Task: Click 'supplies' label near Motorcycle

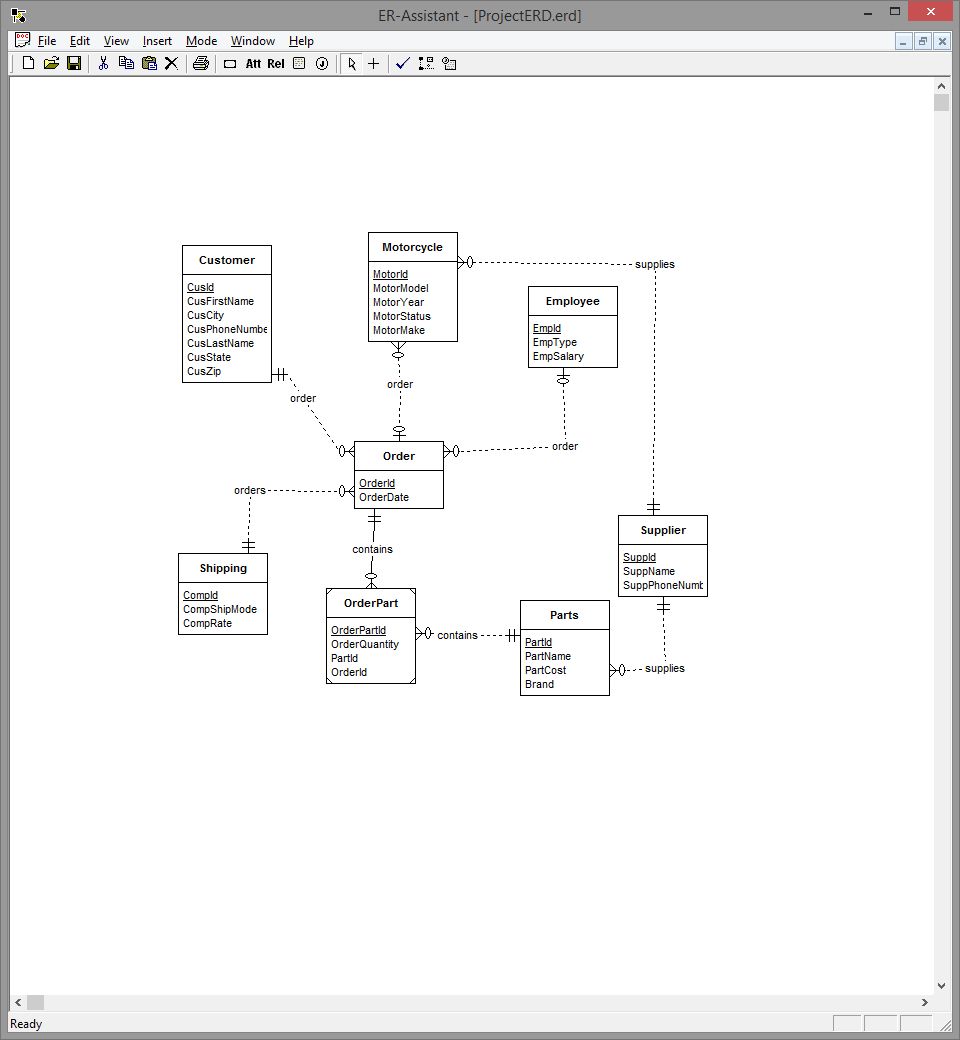Action: point(655,264)
